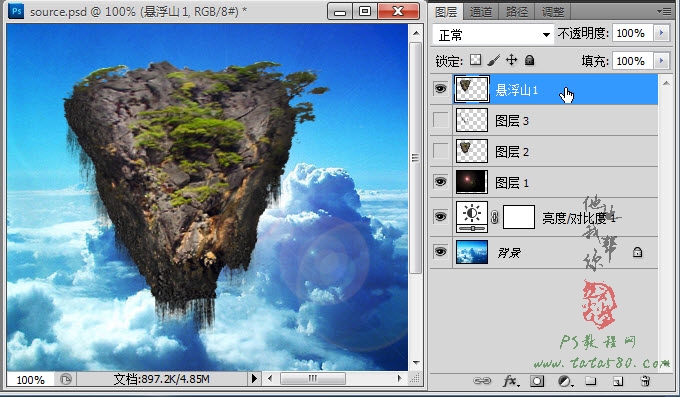Screen dimensions: 680x397
Task: Hide the 悬浮山 1 layer
Action: click(x=440, y=89)
